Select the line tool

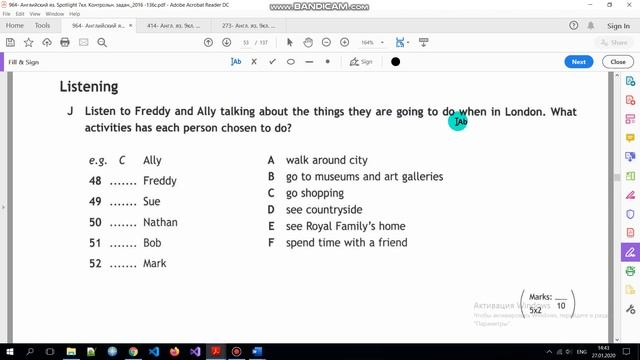pos(309,62)
